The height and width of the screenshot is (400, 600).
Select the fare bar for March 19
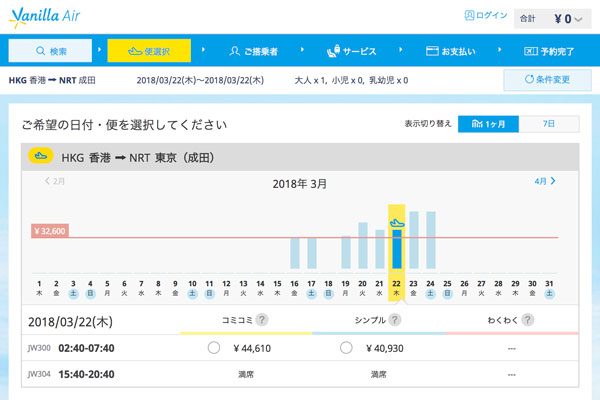coord(346,252)
